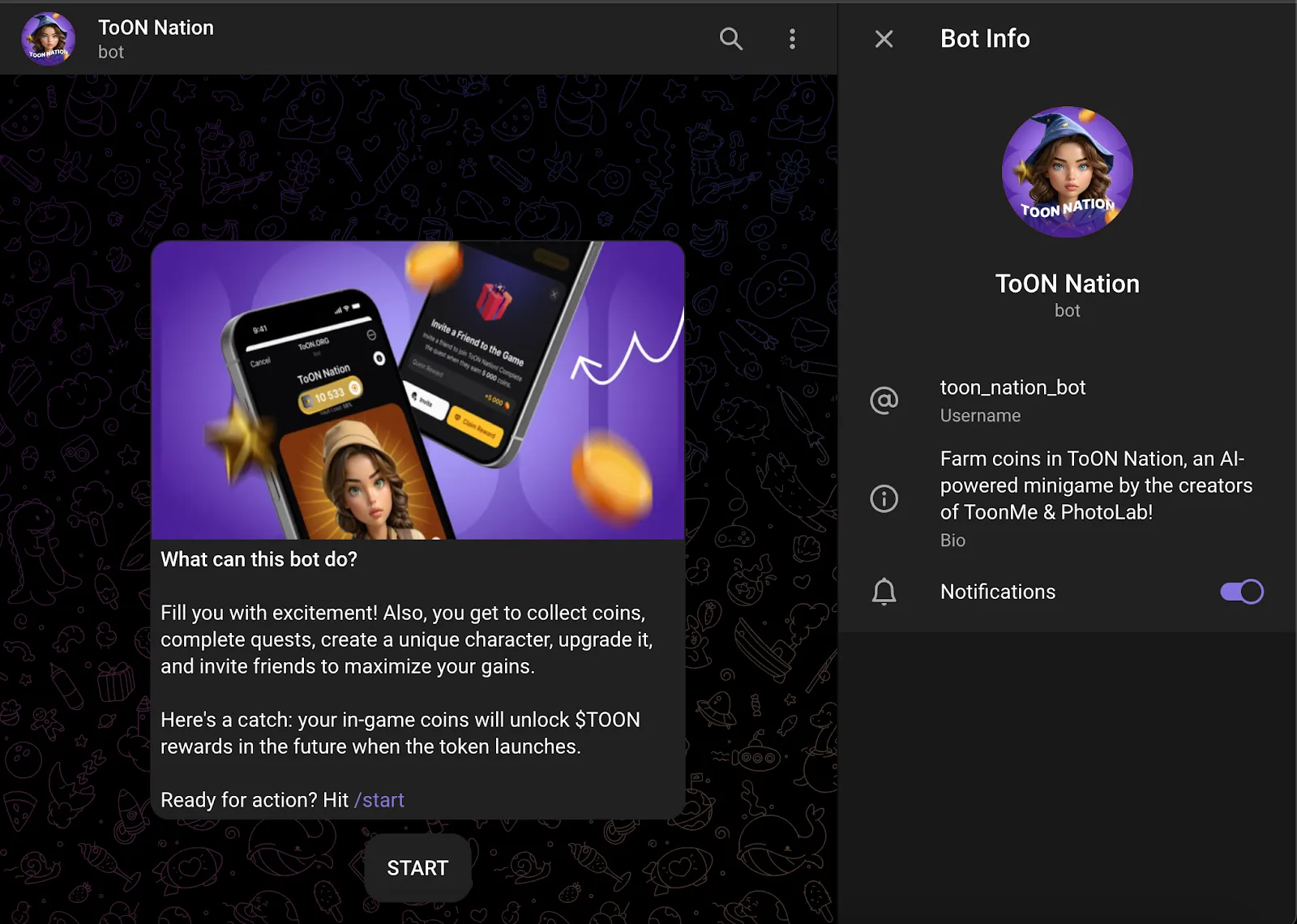Viewport: 1297px width, 924px height.
Task: Click the bio info icon
Action: tap(884, 498)
